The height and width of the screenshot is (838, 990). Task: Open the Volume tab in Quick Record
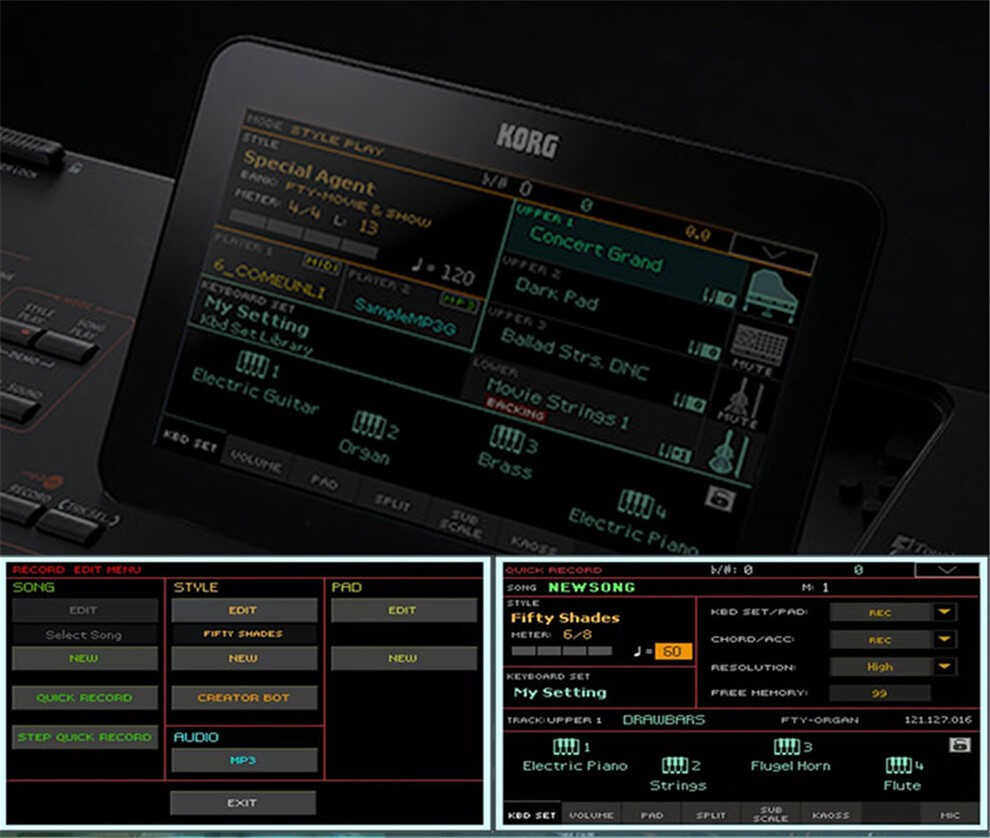coord(591,815)
